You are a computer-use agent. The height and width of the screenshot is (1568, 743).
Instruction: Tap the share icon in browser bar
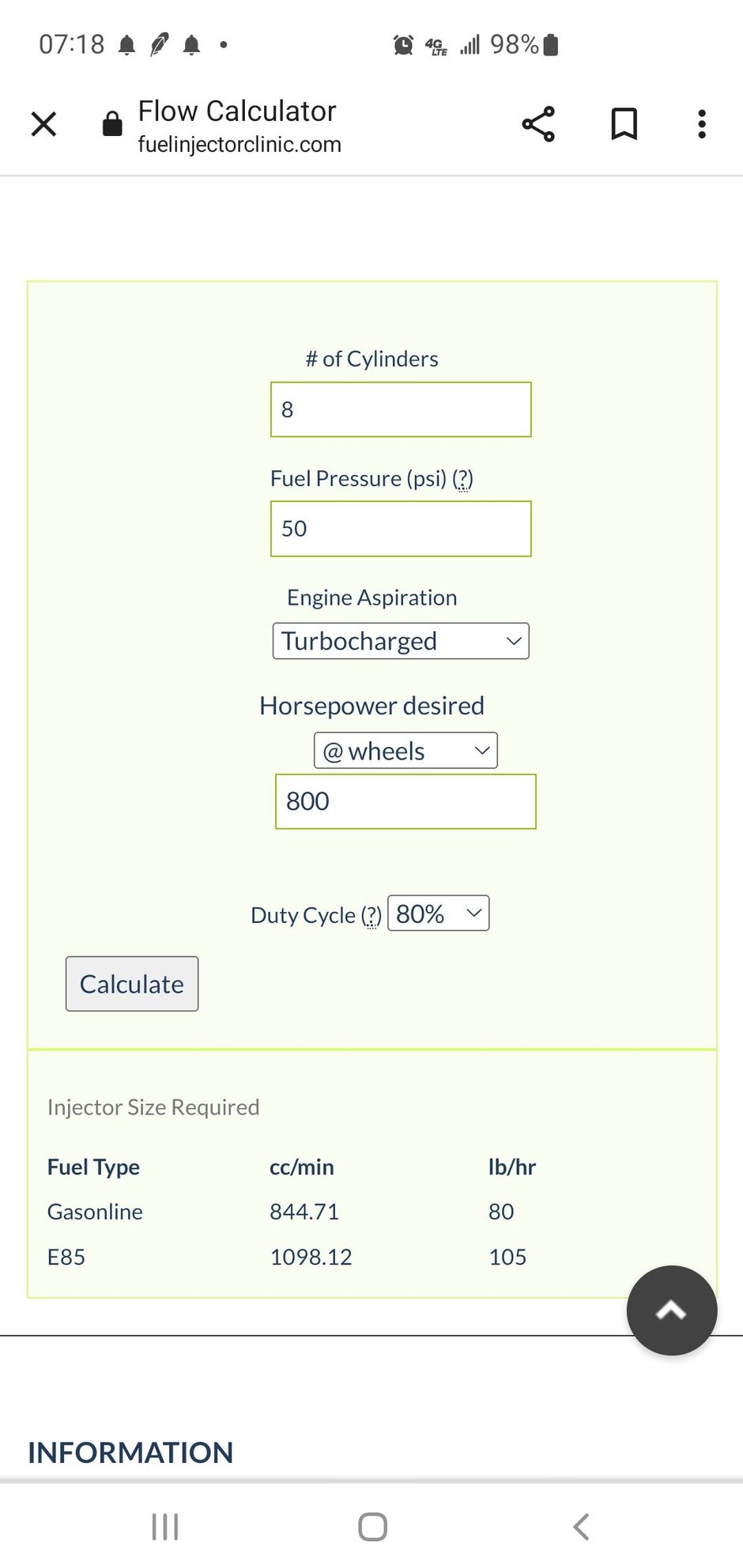click(538, 124)
